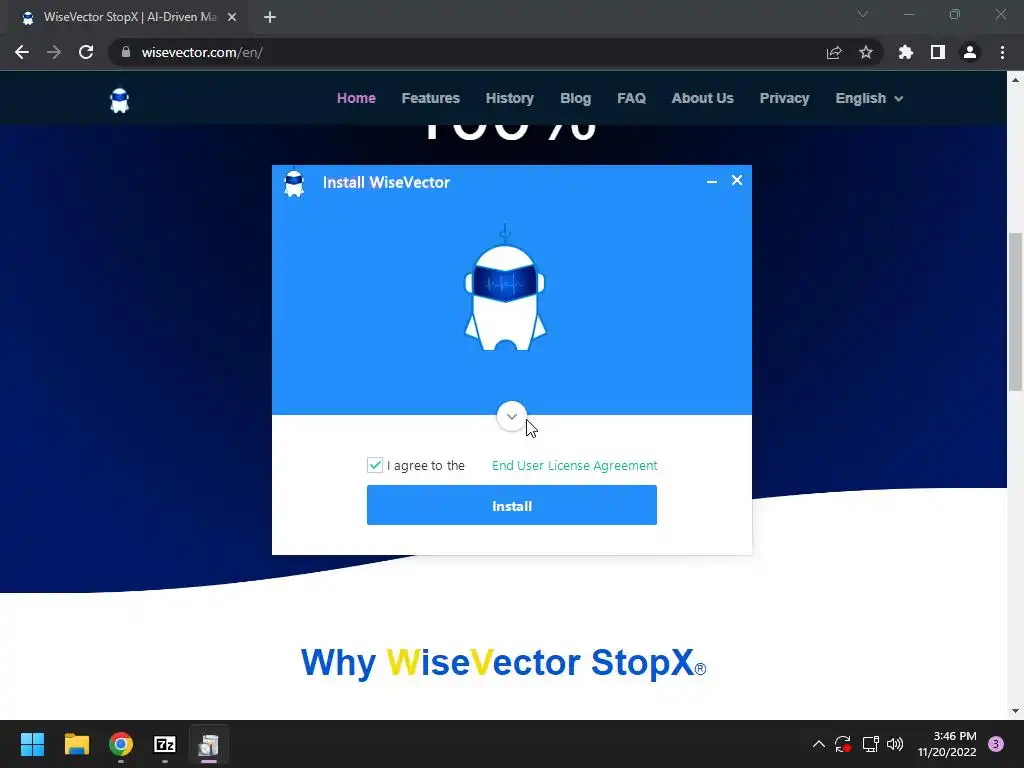Click the scrollbar up arrow
This screenshot has height=768, width=1024.
coord(1015,80)
